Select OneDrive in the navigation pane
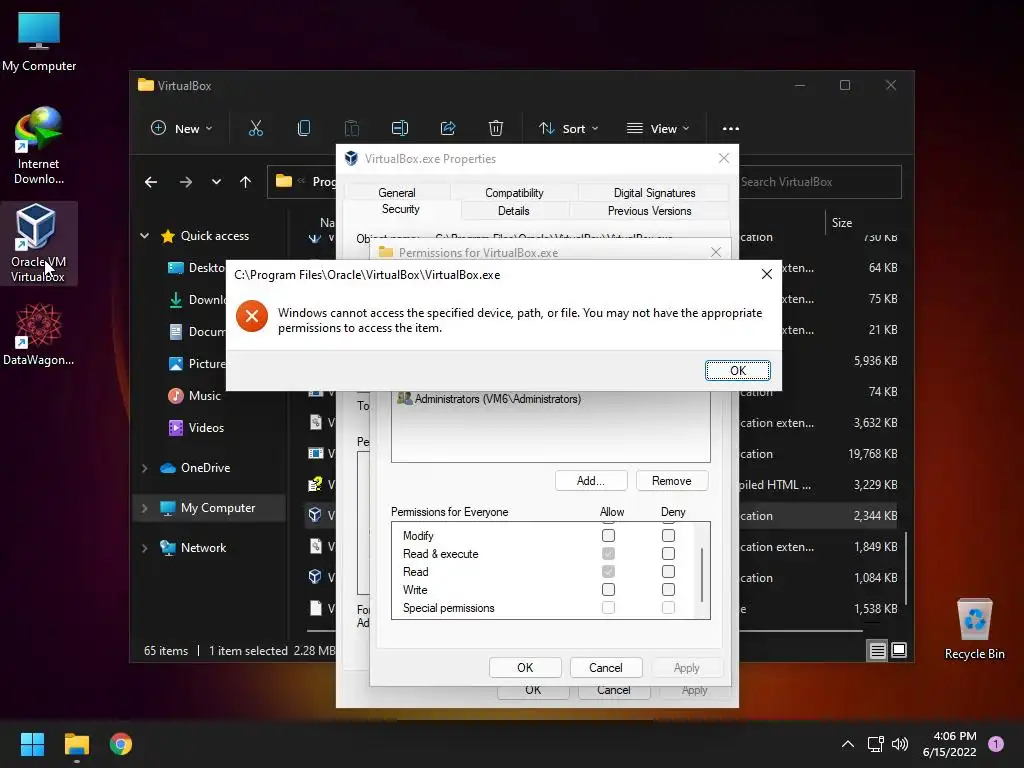This screenshot has width=1024, height=768. tap(205, 468)
